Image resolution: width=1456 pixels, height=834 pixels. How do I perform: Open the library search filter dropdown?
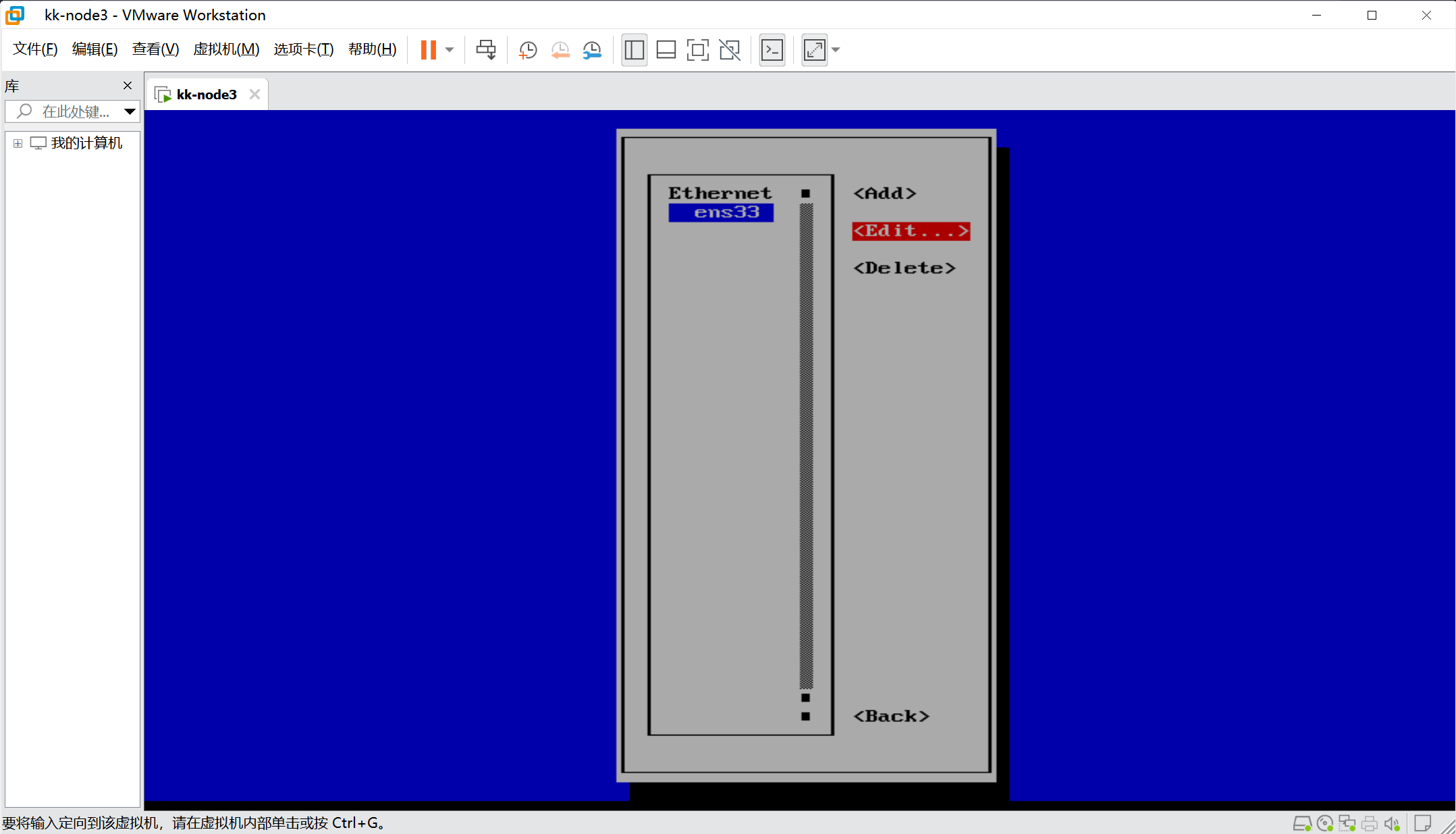click(x=130, y=111)
